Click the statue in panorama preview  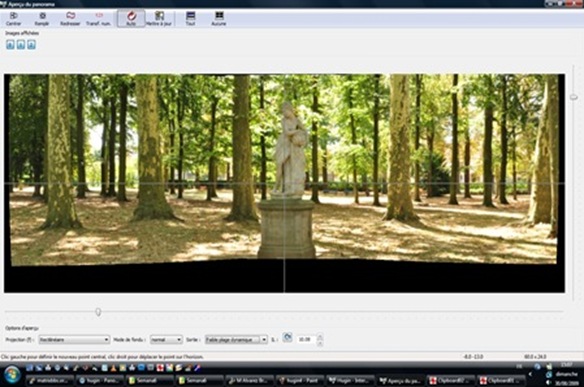(x=291, y=149)
